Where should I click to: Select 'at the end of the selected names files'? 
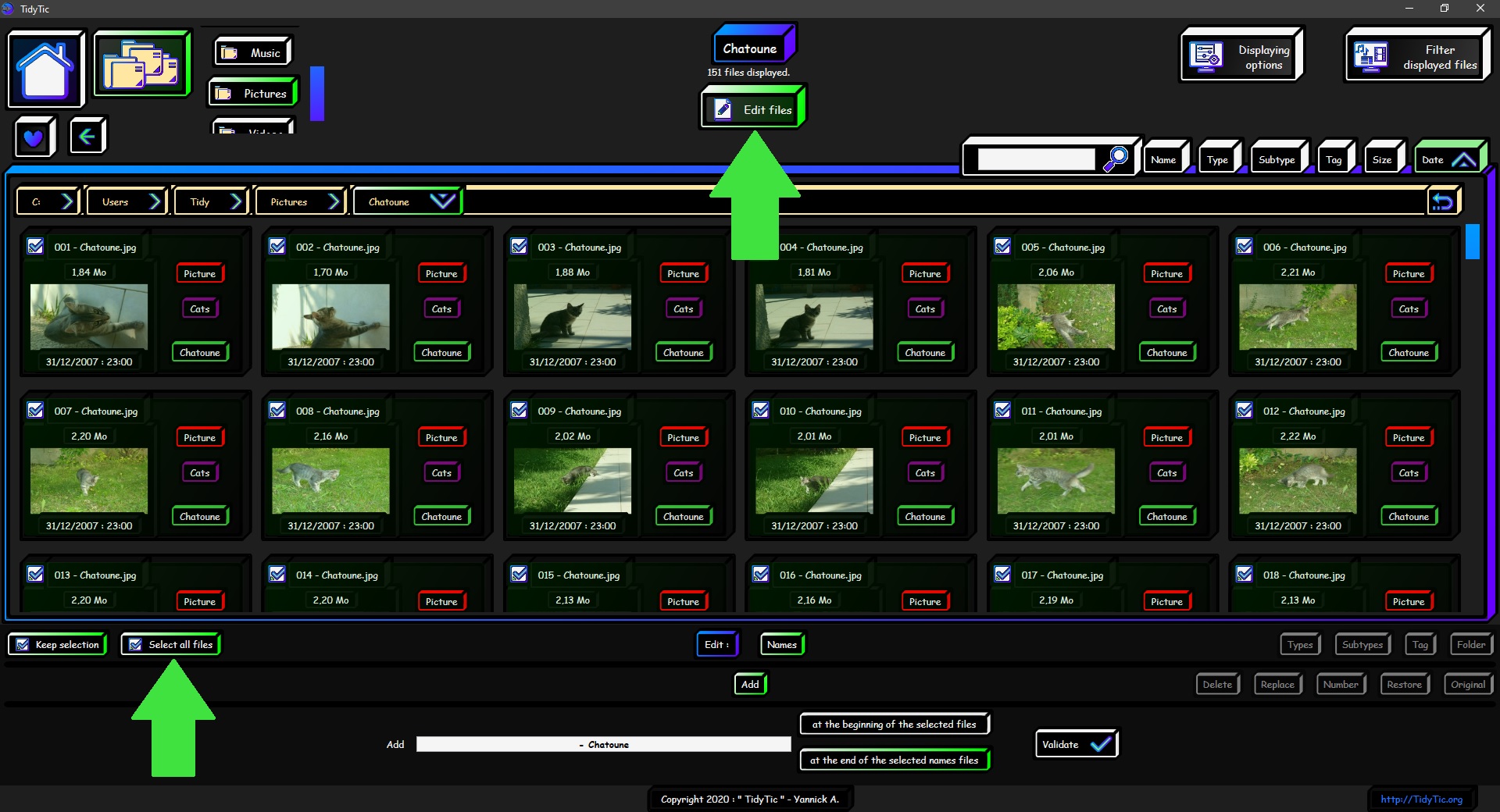pos(895,760)
